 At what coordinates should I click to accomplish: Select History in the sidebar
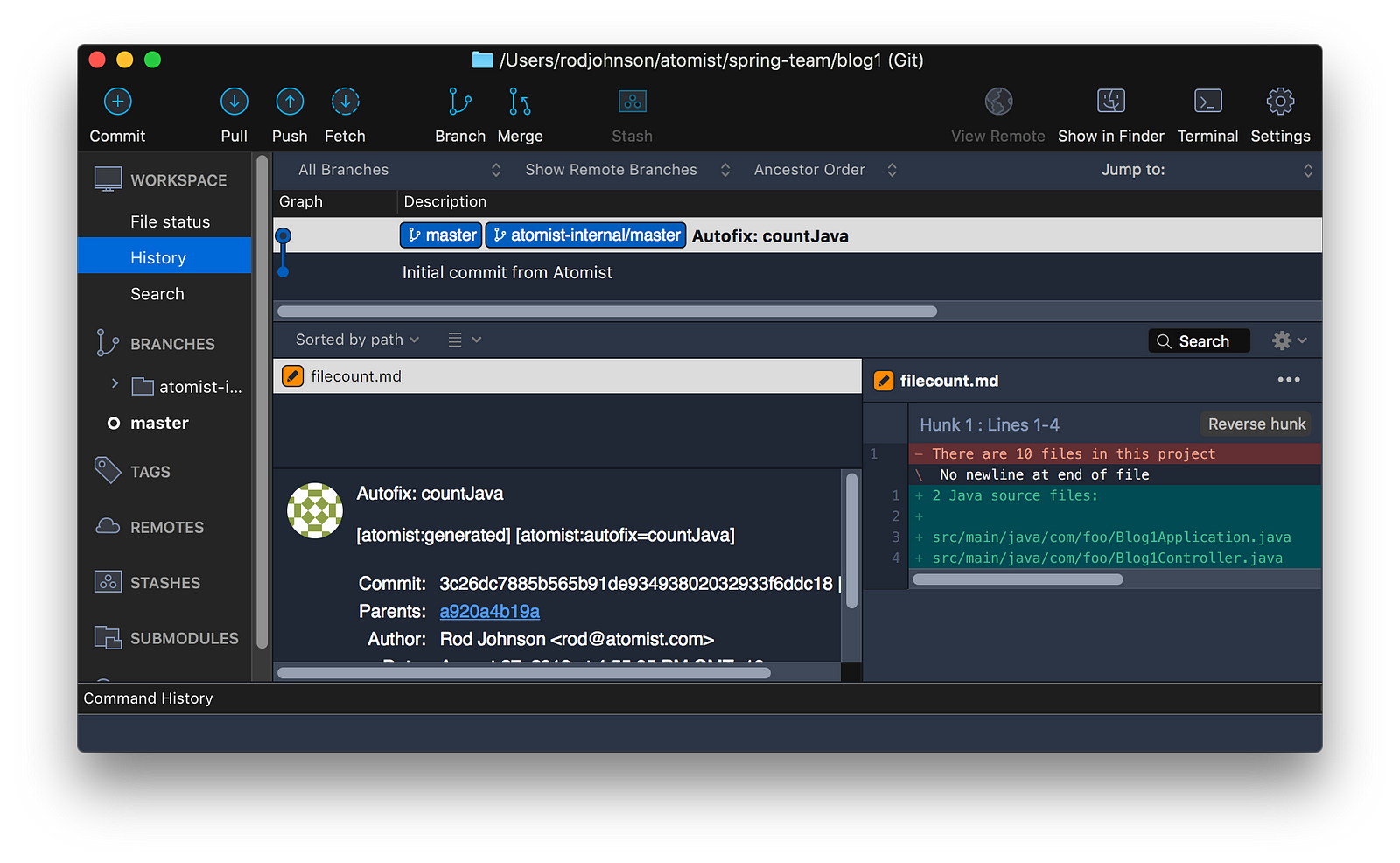click(x=164, y=258)
